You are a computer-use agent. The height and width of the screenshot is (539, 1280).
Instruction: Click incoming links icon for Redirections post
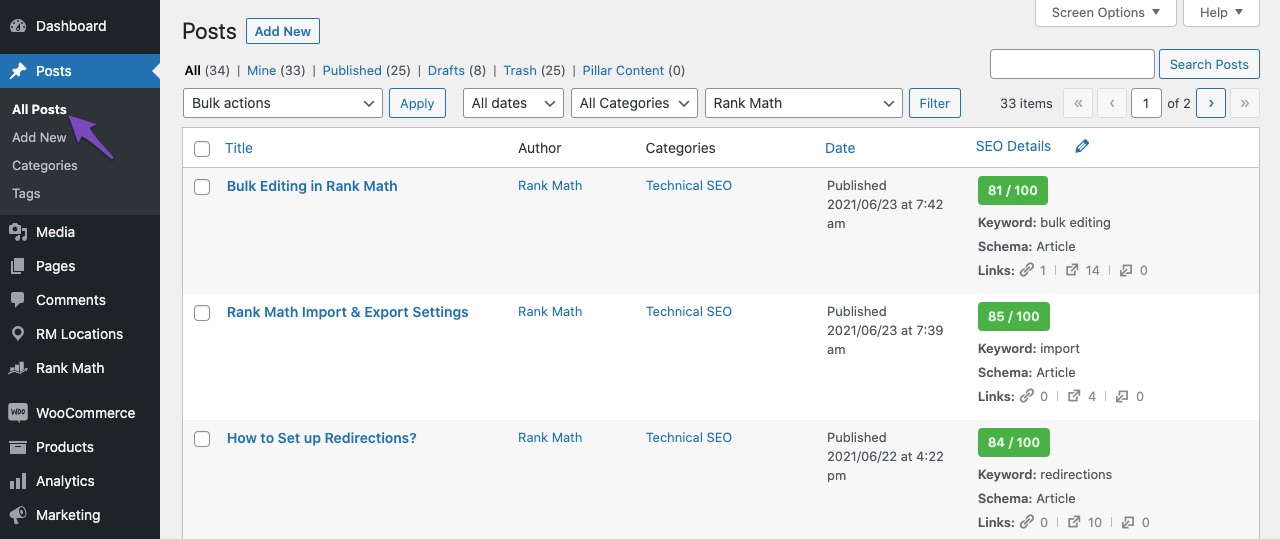tap(1128, 522)
